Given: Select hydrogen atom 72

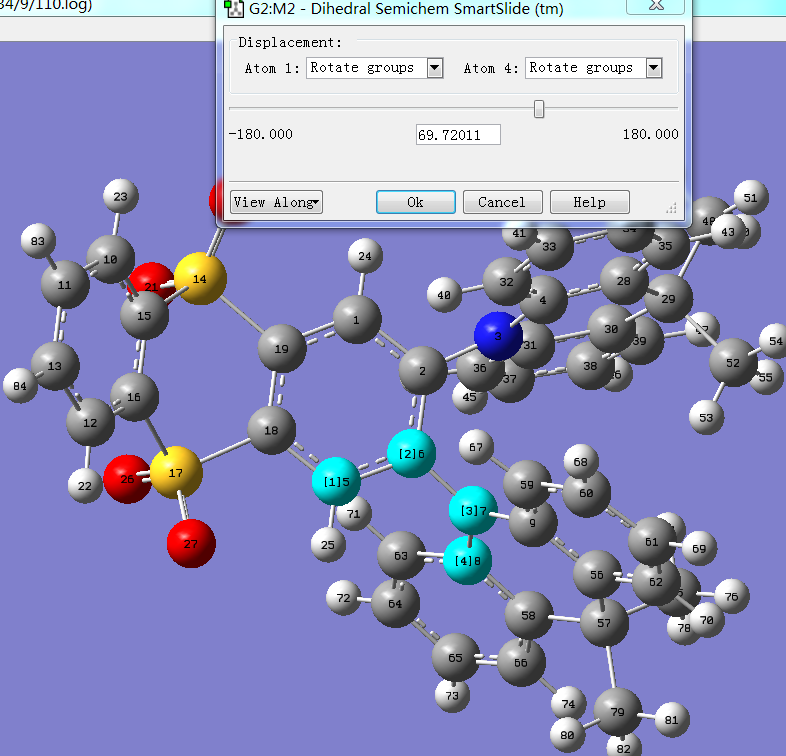Looking at the screenshot, I should pyautogui.click(x=343, y=598).
